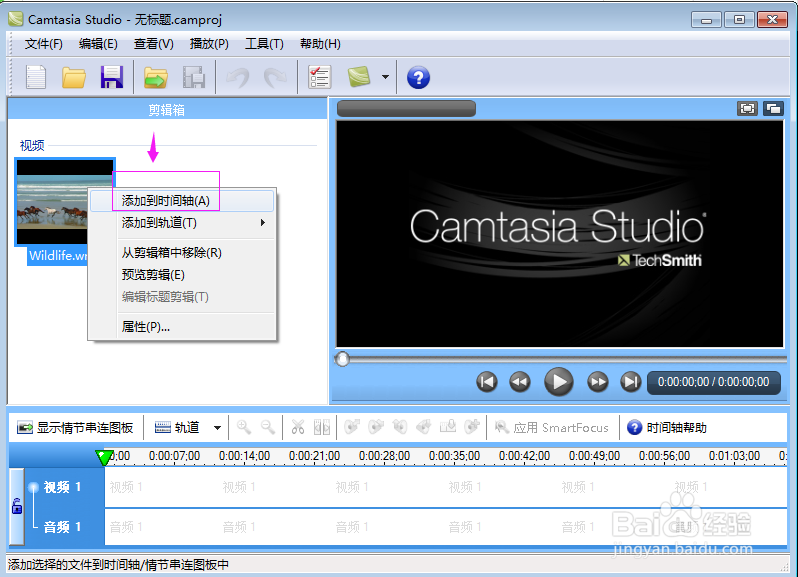Open 属性(P)... from context menu
Screen dimensions: 798x577
click(182, 327)
